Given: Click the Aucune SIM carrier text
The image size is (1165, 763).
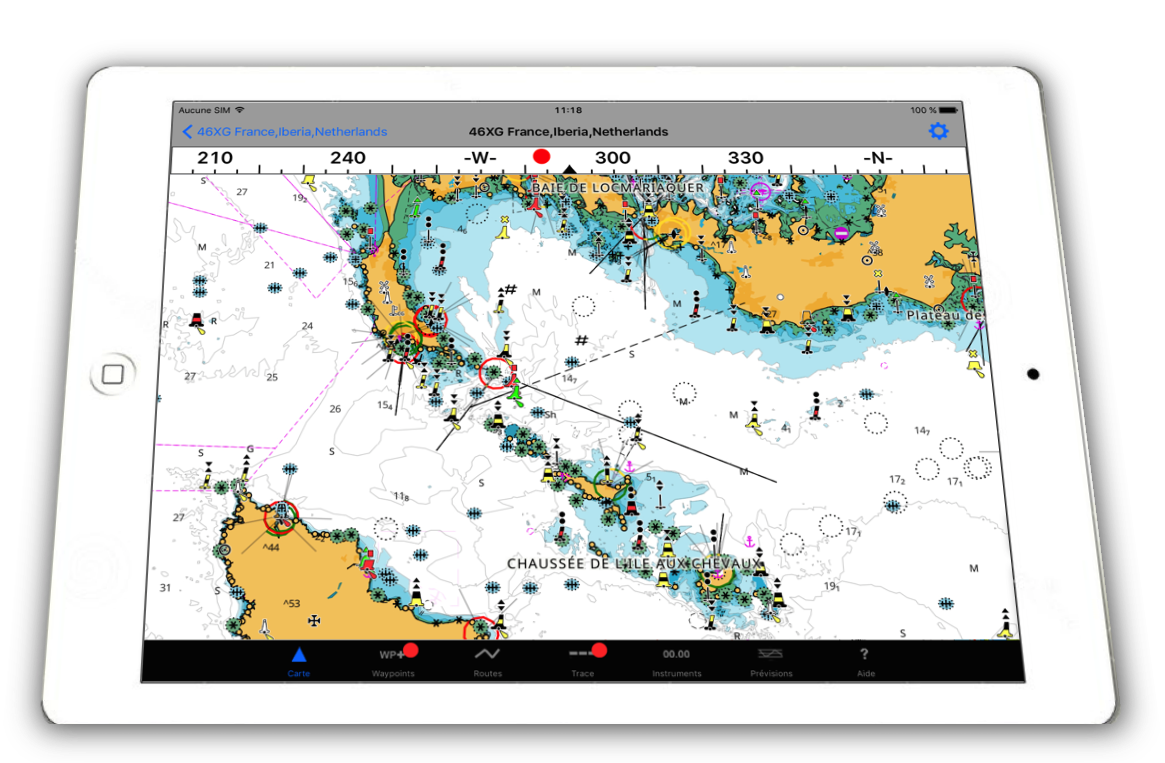Looking at the screenshot, I should [x=204, y=110].
